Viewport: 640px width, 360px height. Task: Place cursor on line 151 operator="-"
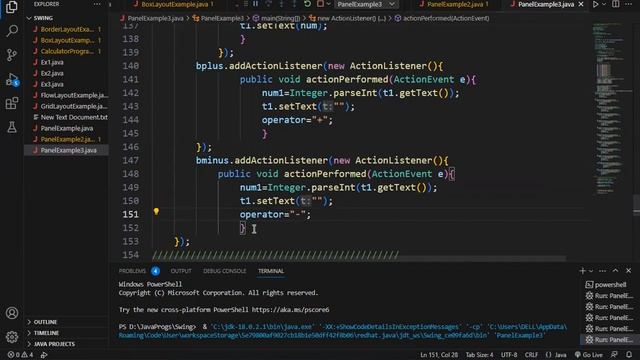pos(275,215)
